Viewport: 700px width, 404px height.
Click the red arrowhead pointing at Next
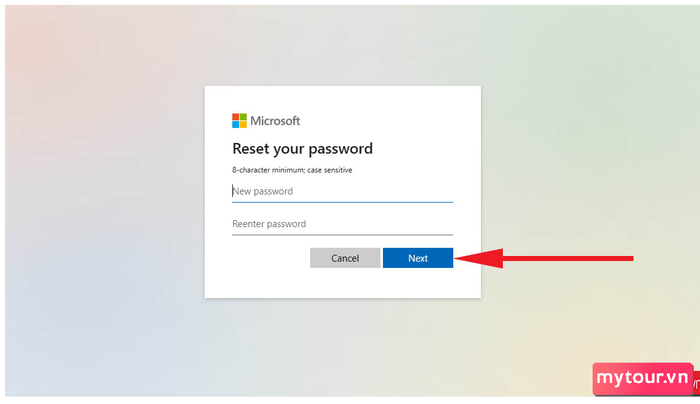[479, 258]
